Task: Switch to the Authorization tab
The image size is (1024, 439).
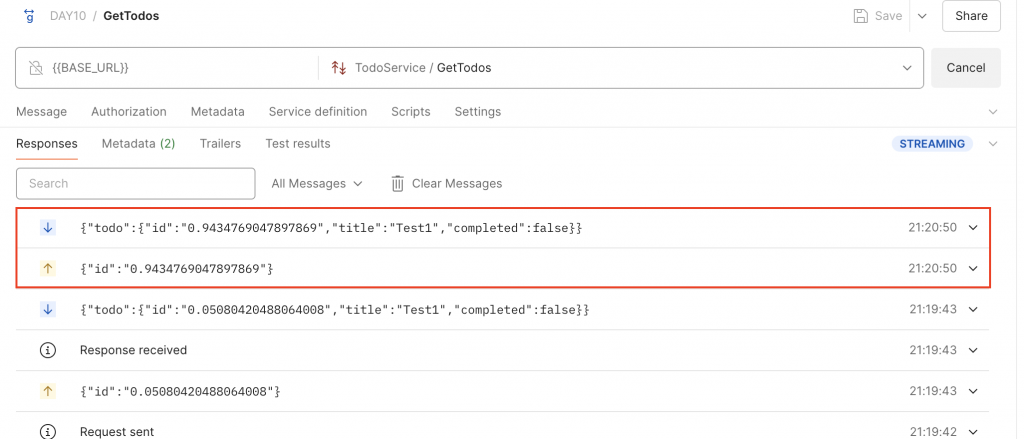Action: pos(129,112)
